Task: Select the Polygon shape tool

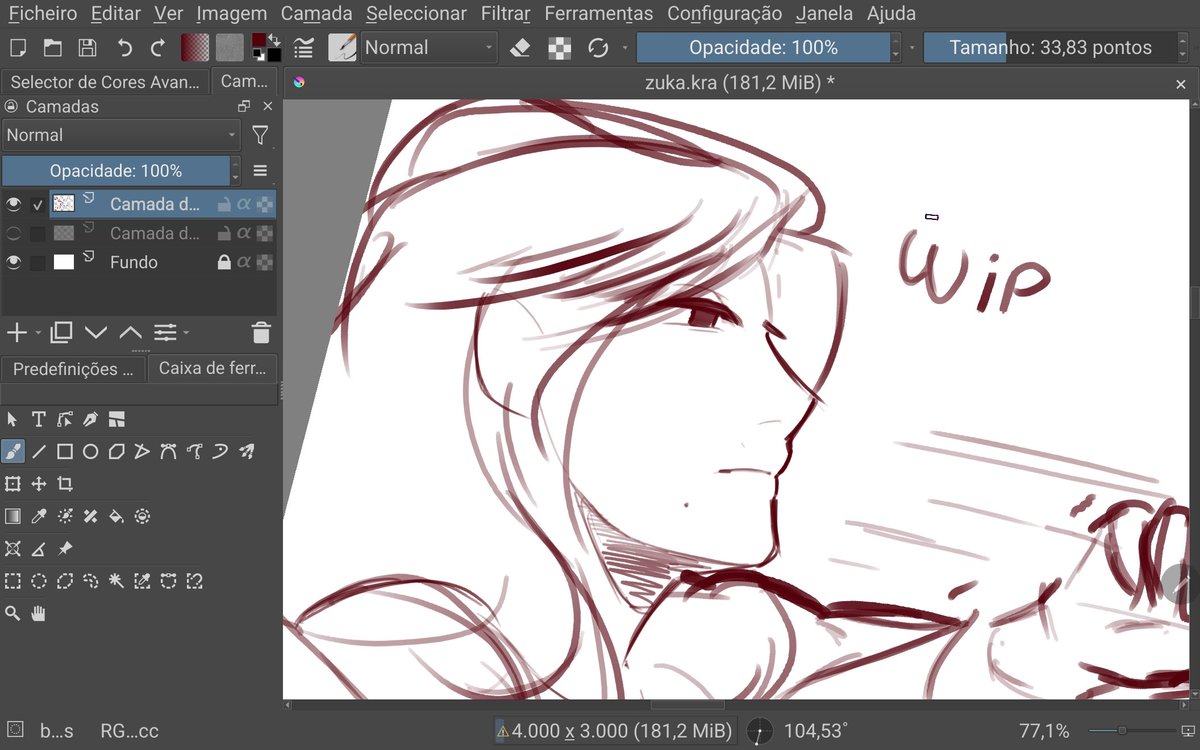Action: [x=116, y=452]
